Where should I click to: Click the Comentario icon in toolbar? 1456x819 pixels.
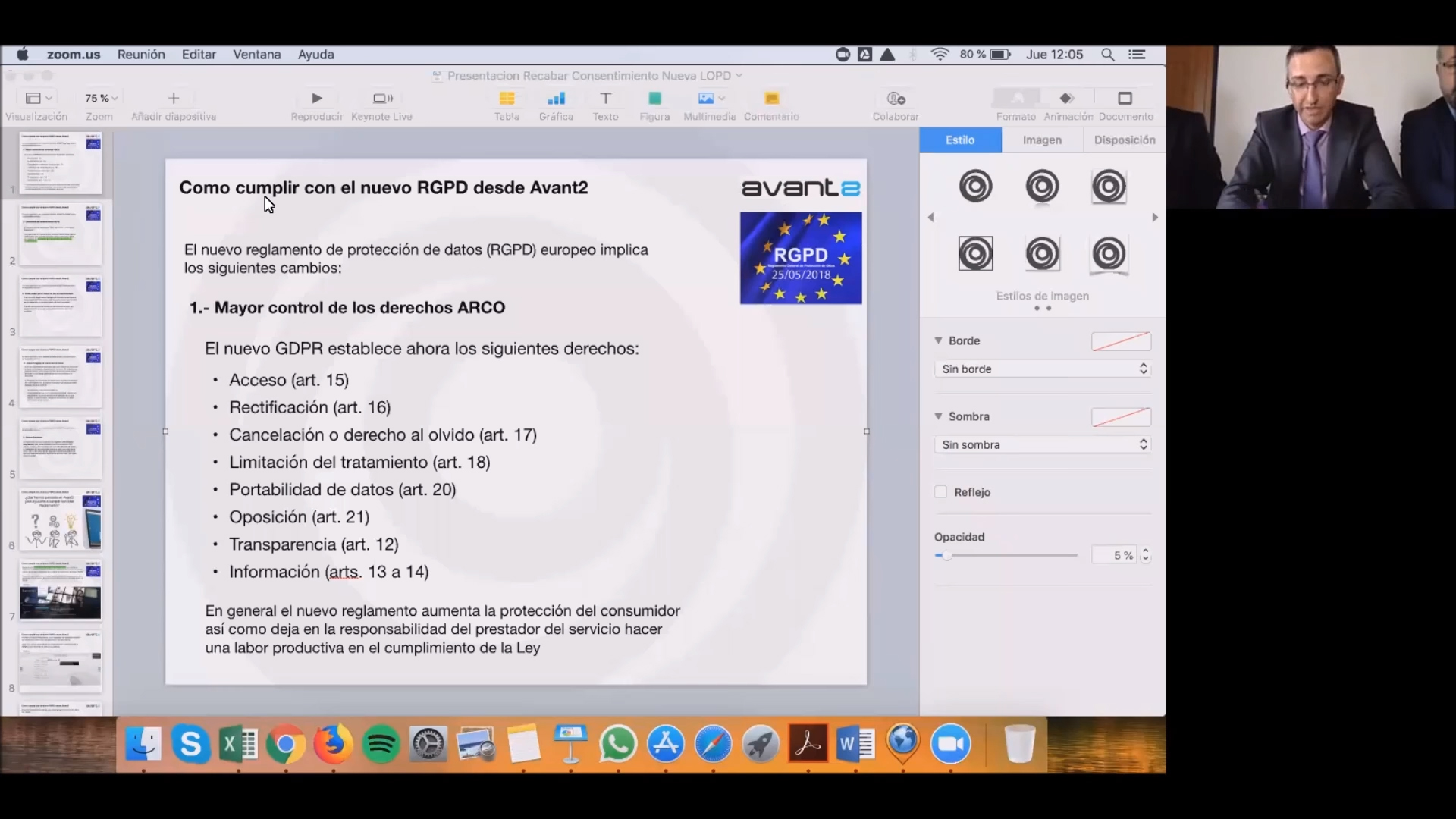tap(771, 99)
